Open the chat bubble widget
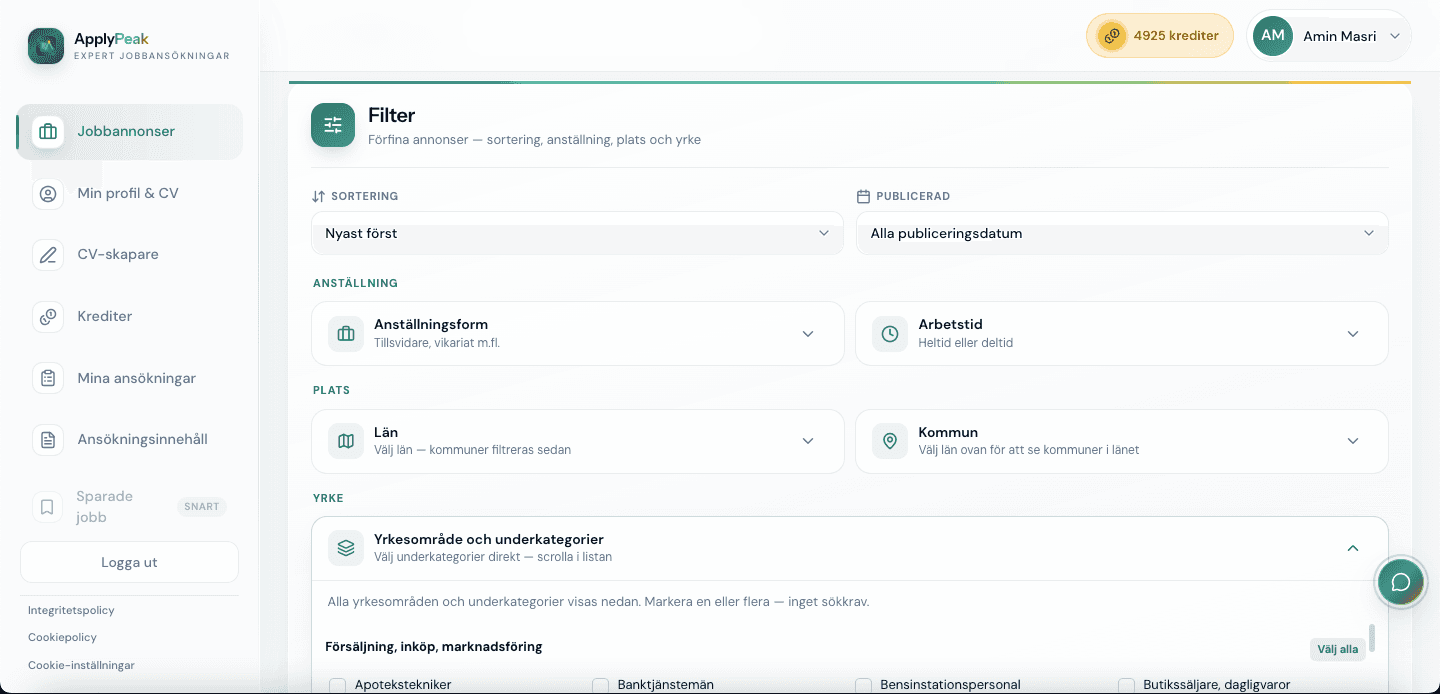Viewport: 1440px width, 694px height. coord(1401,582)
